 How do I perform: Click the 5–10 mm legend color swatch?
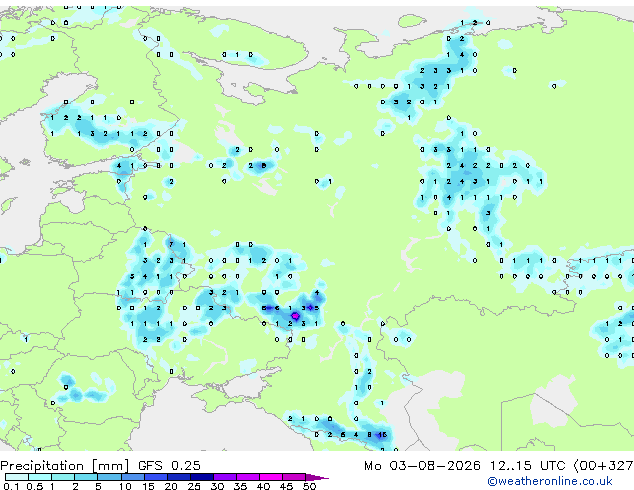pyautogui.click(x=109, y=477)
